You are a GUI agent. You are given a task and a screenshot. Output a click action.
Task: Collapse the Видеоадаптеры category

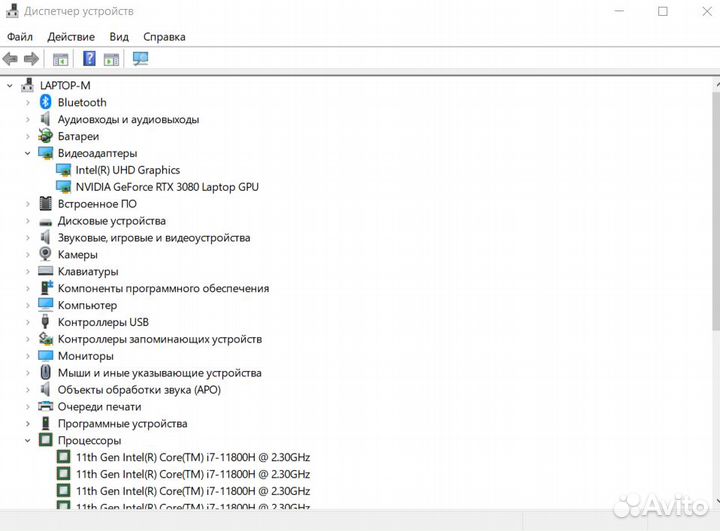pos(28,153)
